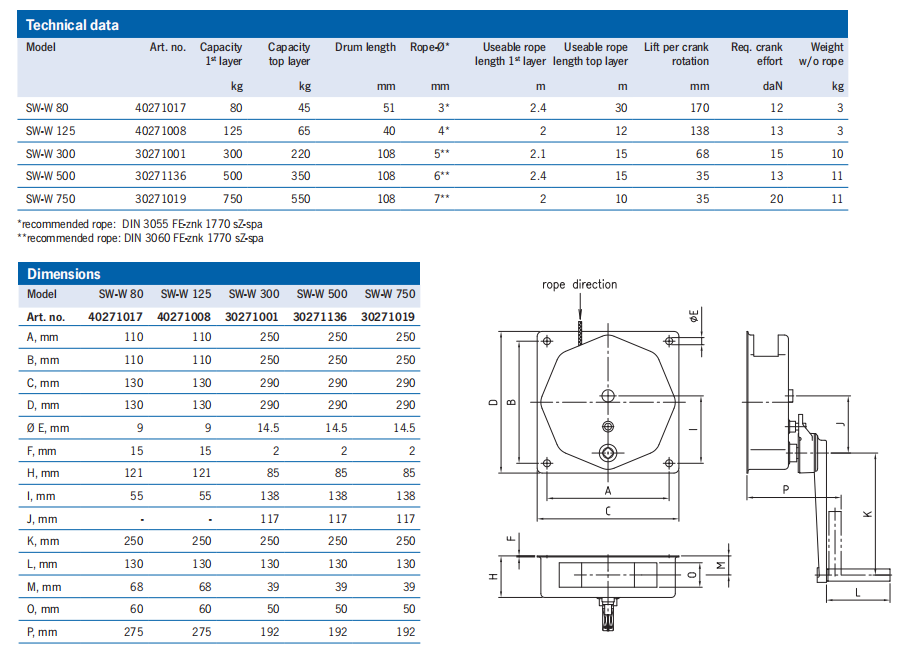Select SW-W 750 row label in Technical data
The height and width of the screenshot is (667, 924).
[50, 199]
